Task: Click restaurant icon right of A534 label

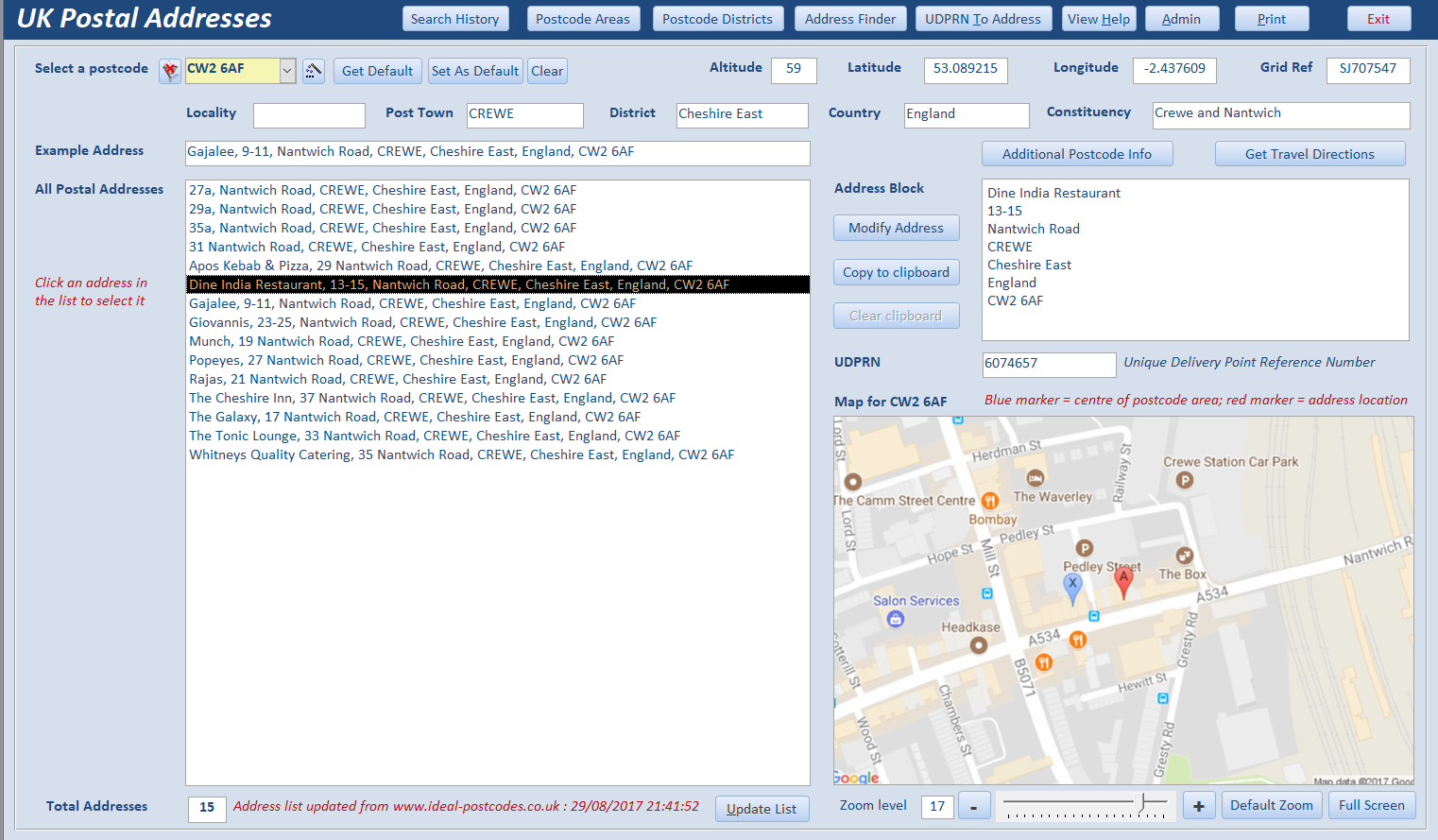Action: [x=1078, y=640]
